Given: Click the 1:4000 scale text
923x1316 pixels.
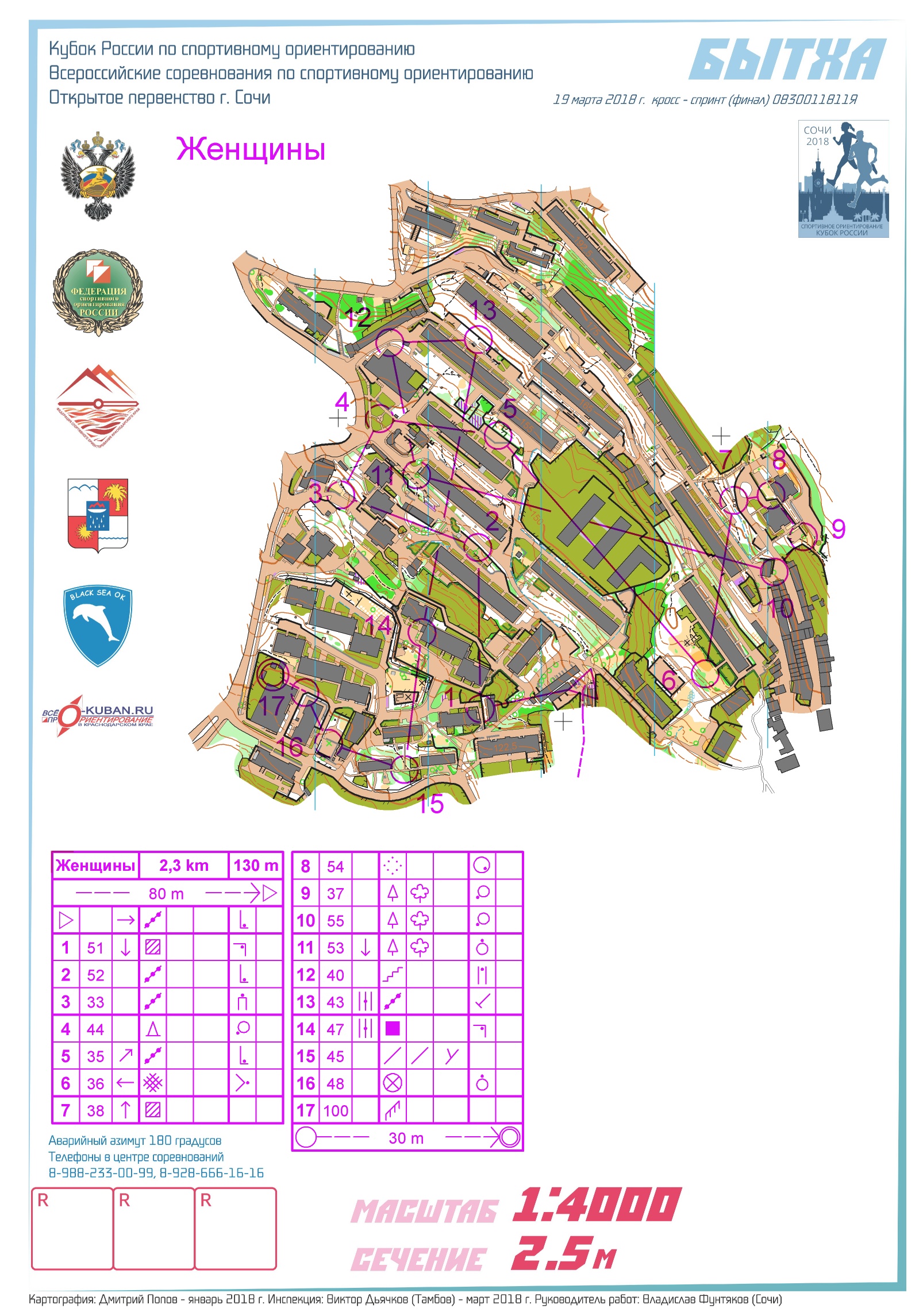Looking at the screenshot, I should (596, 1205).
